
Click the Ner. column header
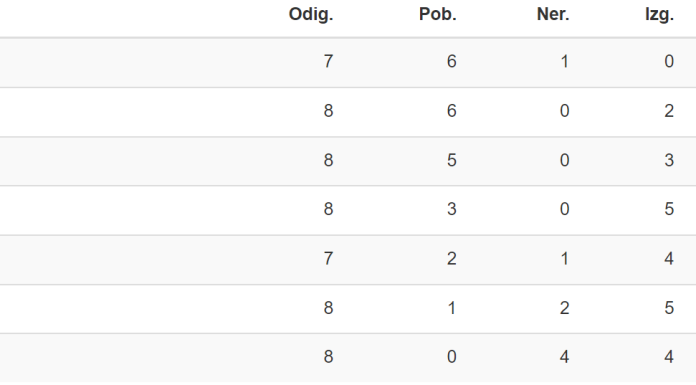pos(553,15)
